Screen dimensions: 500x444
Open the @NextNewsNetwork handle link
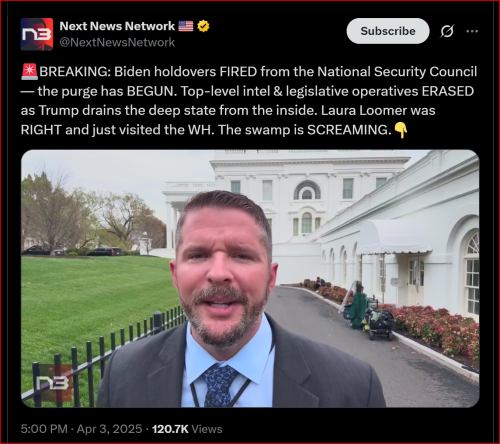[x=117, y=42]
